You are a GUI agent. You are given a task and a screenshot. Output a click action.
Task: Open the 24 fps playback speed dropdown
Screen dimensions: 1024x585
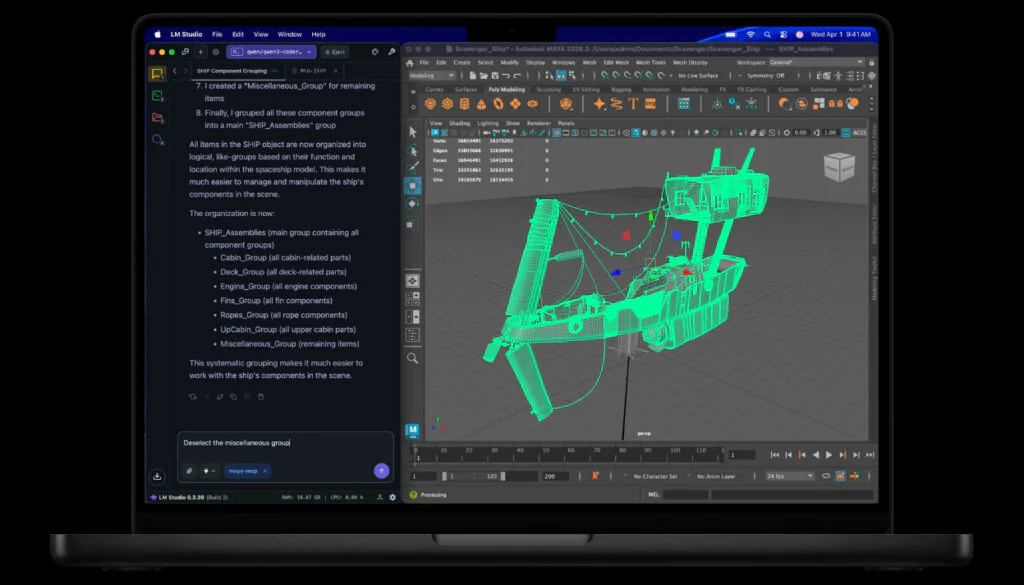pyautogui.click(x=789, y=474)
